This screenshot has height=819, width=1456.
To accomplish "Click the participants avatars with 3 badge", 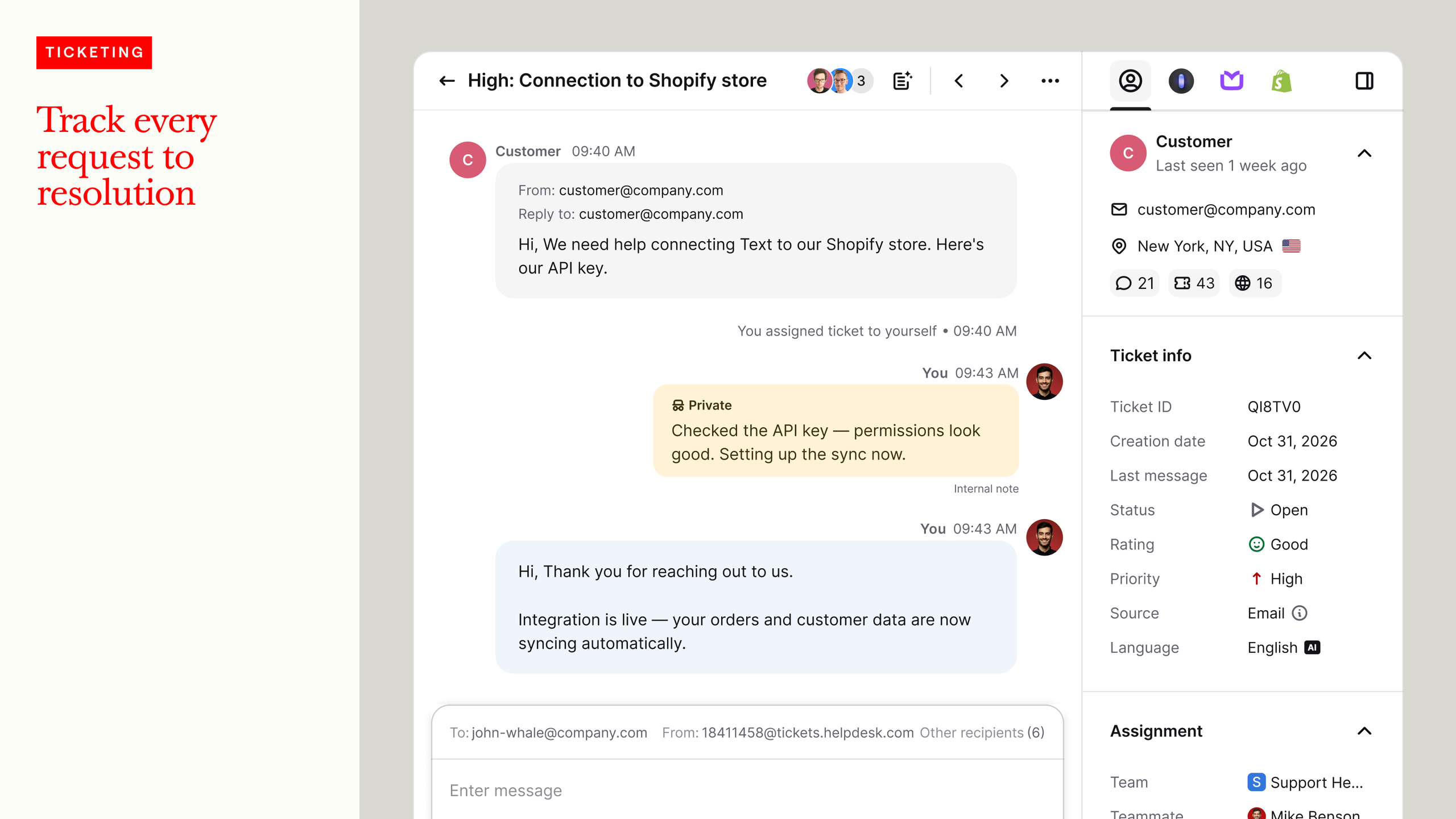I will coord(839,81).
